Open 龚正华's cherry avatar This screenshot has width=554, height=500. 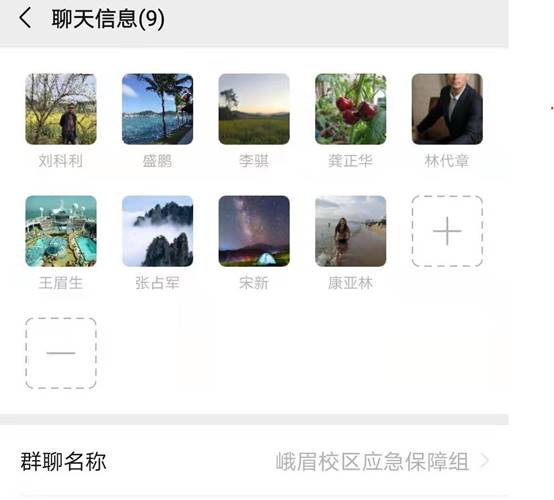[350, 109]
